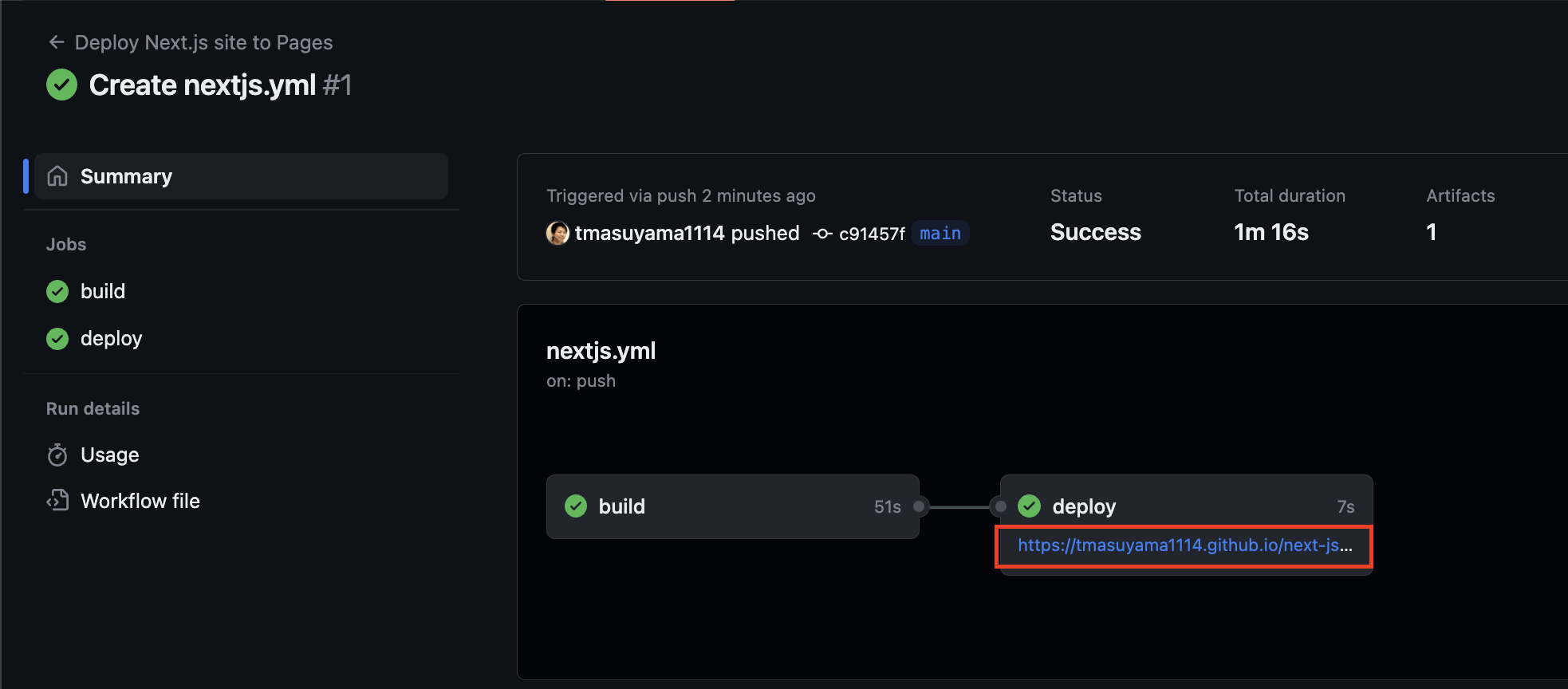Click the back arrow to return to workflow

(x=57, y=41)
